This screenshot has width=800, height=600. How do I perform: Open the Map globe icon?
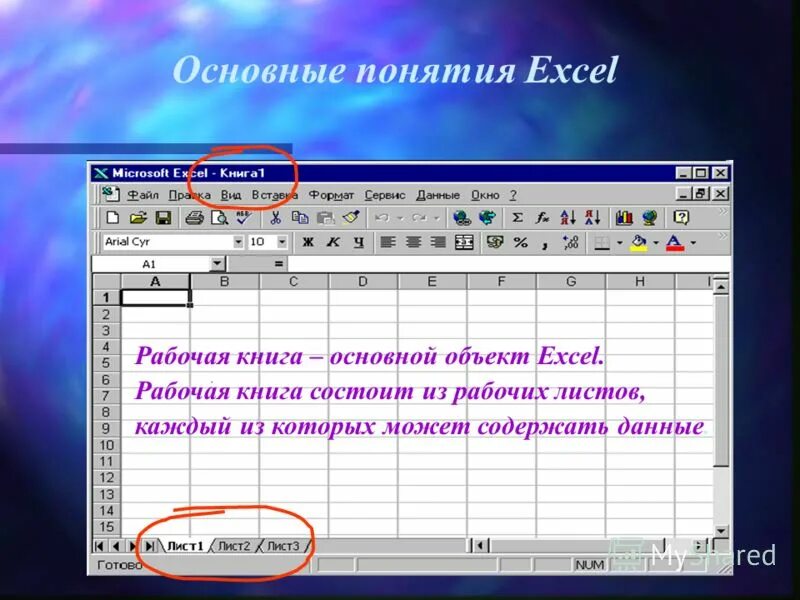(649, 218)
